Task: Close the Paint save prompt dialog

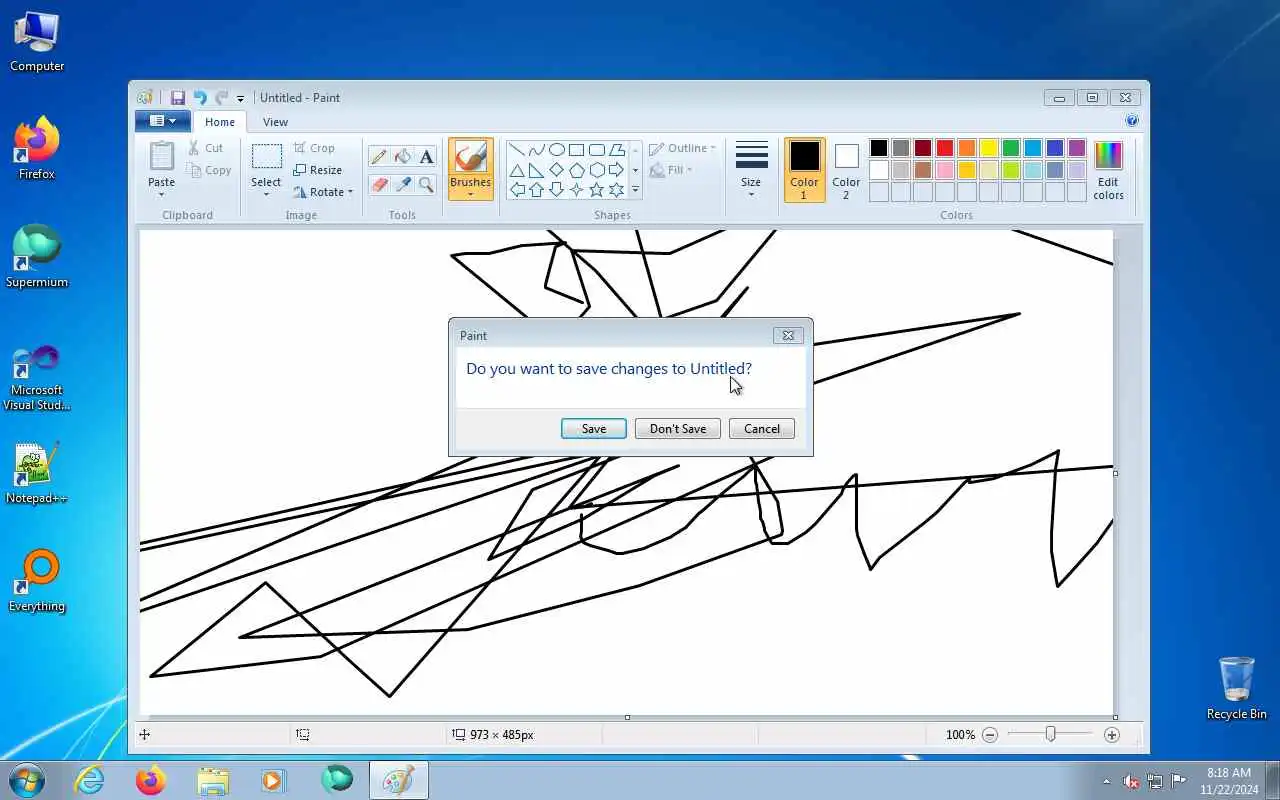Action: [x=788, y=336]
